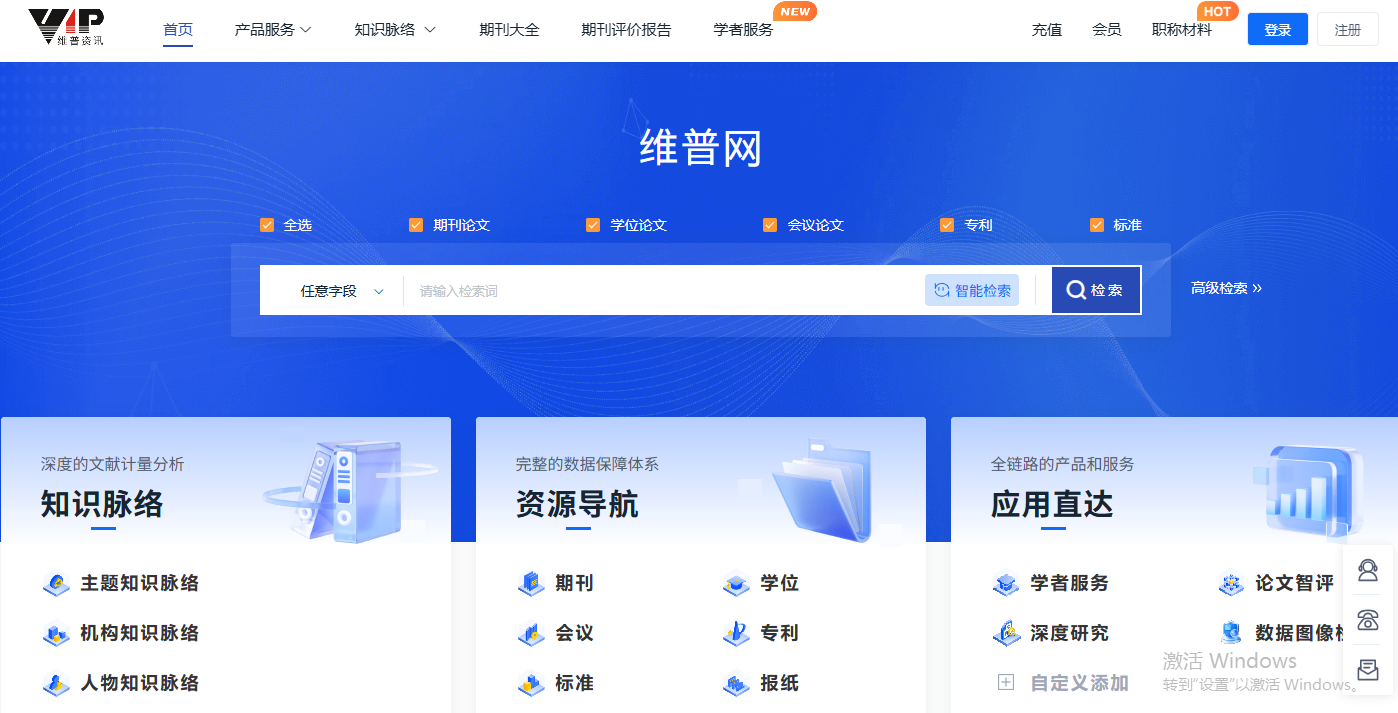Open 期刊评价报告 in the navigation

[x=626, y=30]
